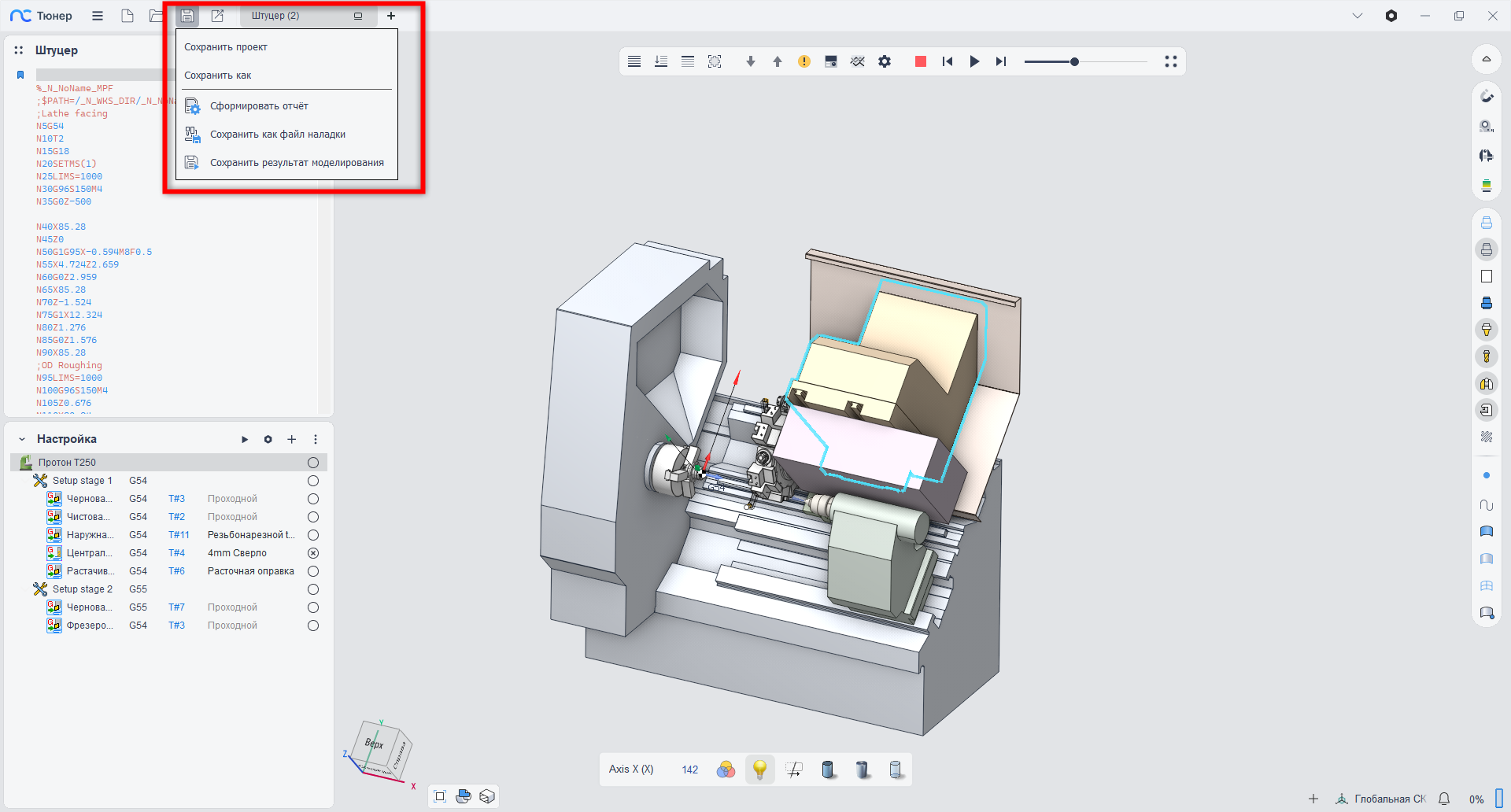
Task: Collapse the Настройка panel chevron
Action: pyautogui.click(x=22, y=439)
